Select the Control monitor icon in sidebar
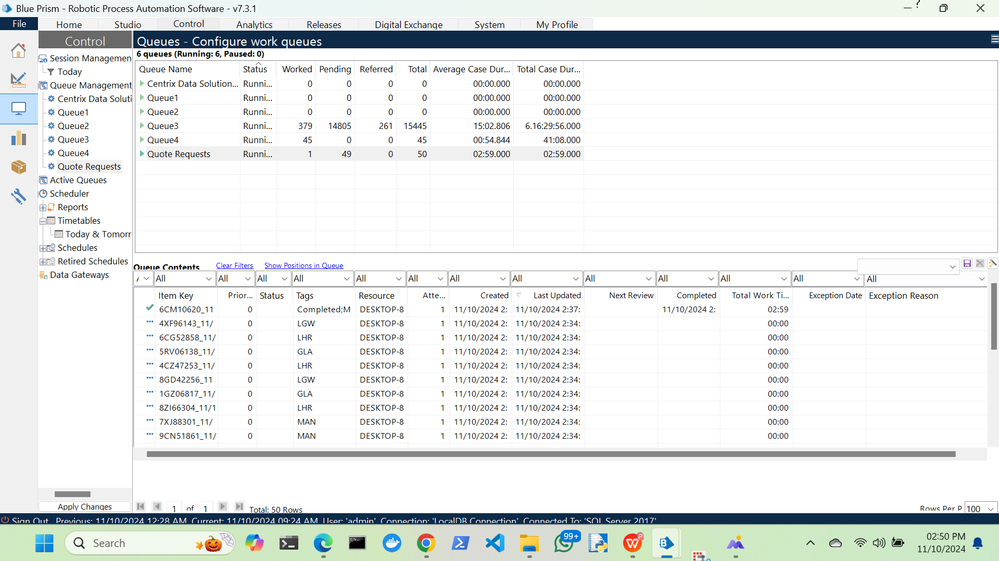Screen dimensions: 999x561 (x=18, y=109)
